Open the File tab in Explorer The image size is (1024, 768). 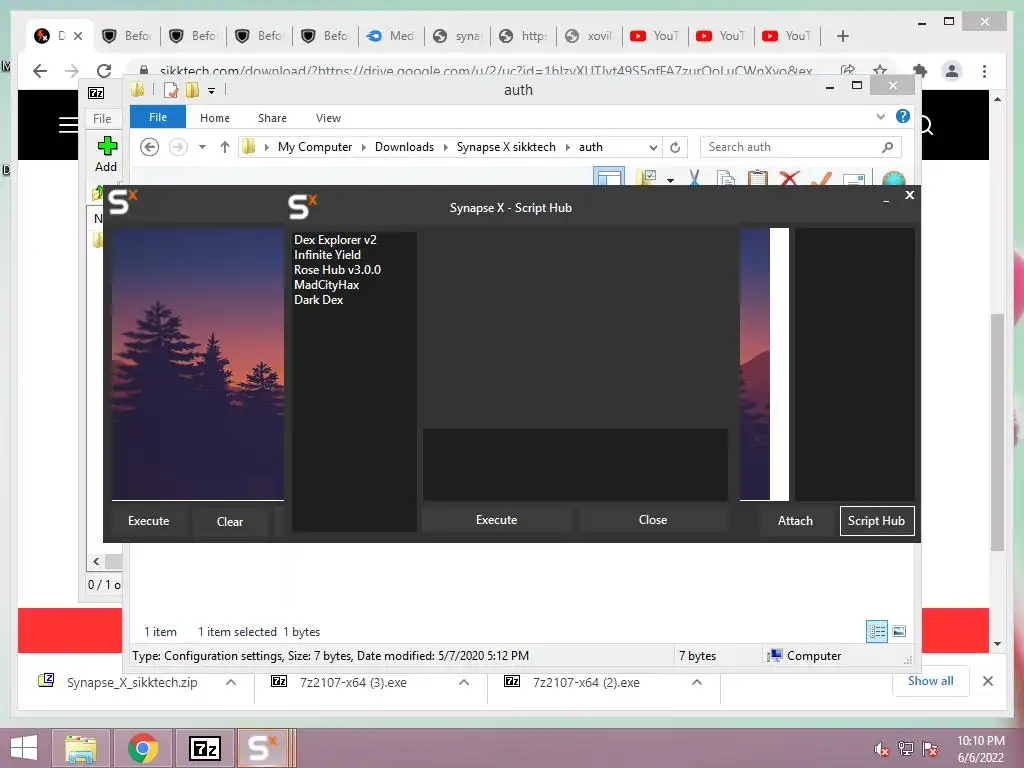[x=158, y=117]
